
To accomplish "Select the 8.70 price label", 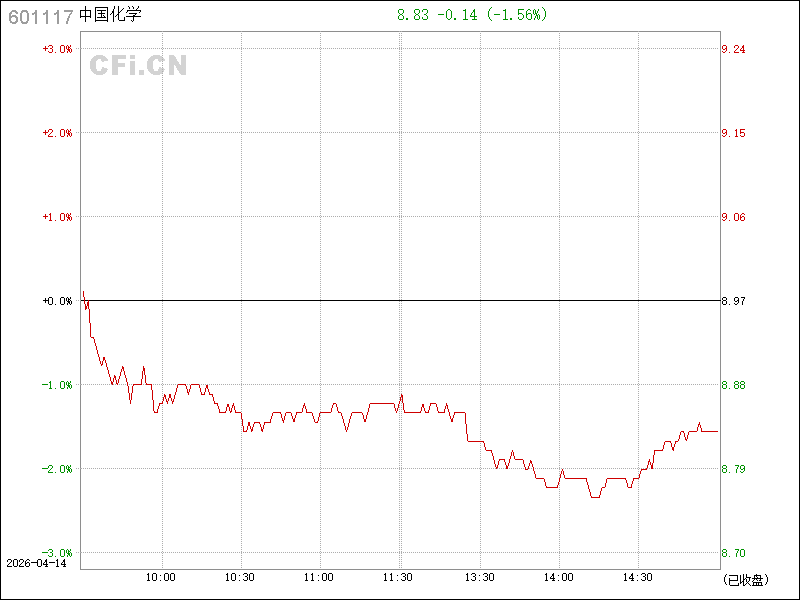I will 733,553.
